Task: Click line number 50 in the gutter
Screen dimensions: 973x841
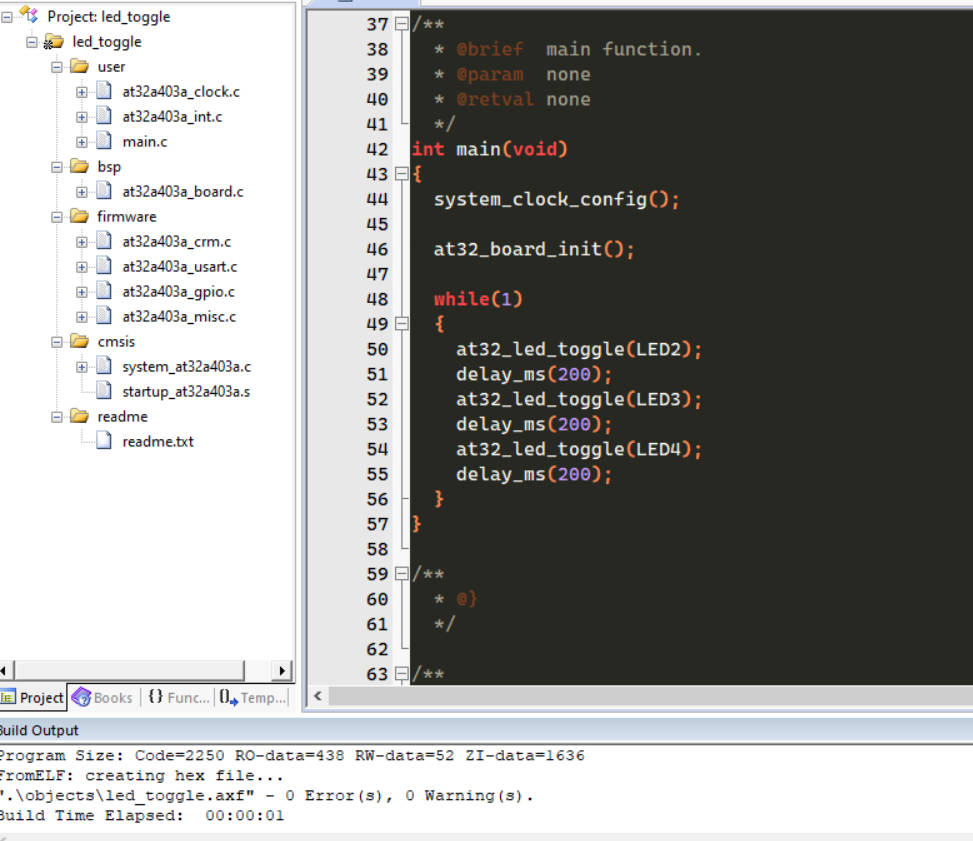Action: click(x=377, y=349)
